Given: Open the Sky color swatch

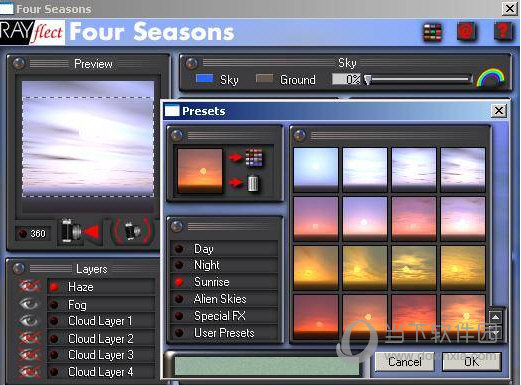Looking at the screenshot, I should (204, 78).
